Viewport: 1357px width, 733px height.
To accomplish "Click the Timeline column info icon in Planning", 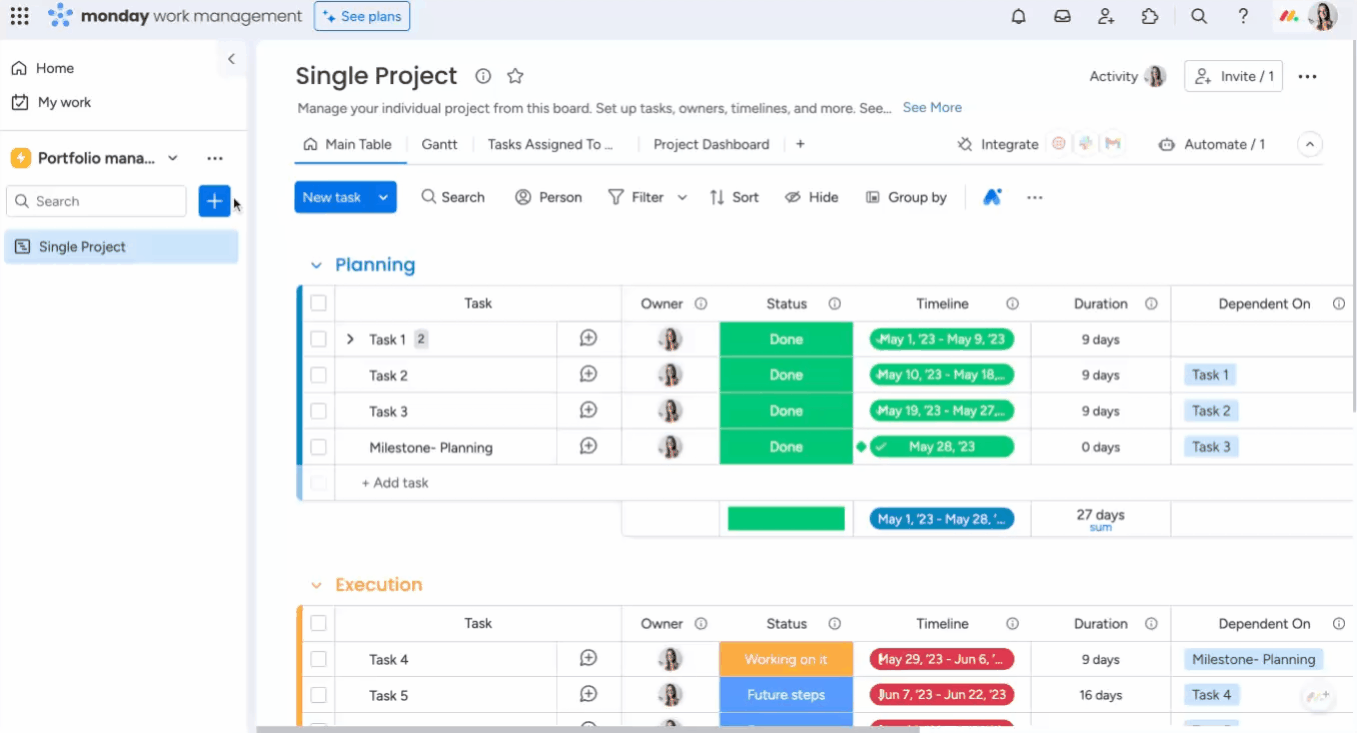I will [x=1012, y=304].
